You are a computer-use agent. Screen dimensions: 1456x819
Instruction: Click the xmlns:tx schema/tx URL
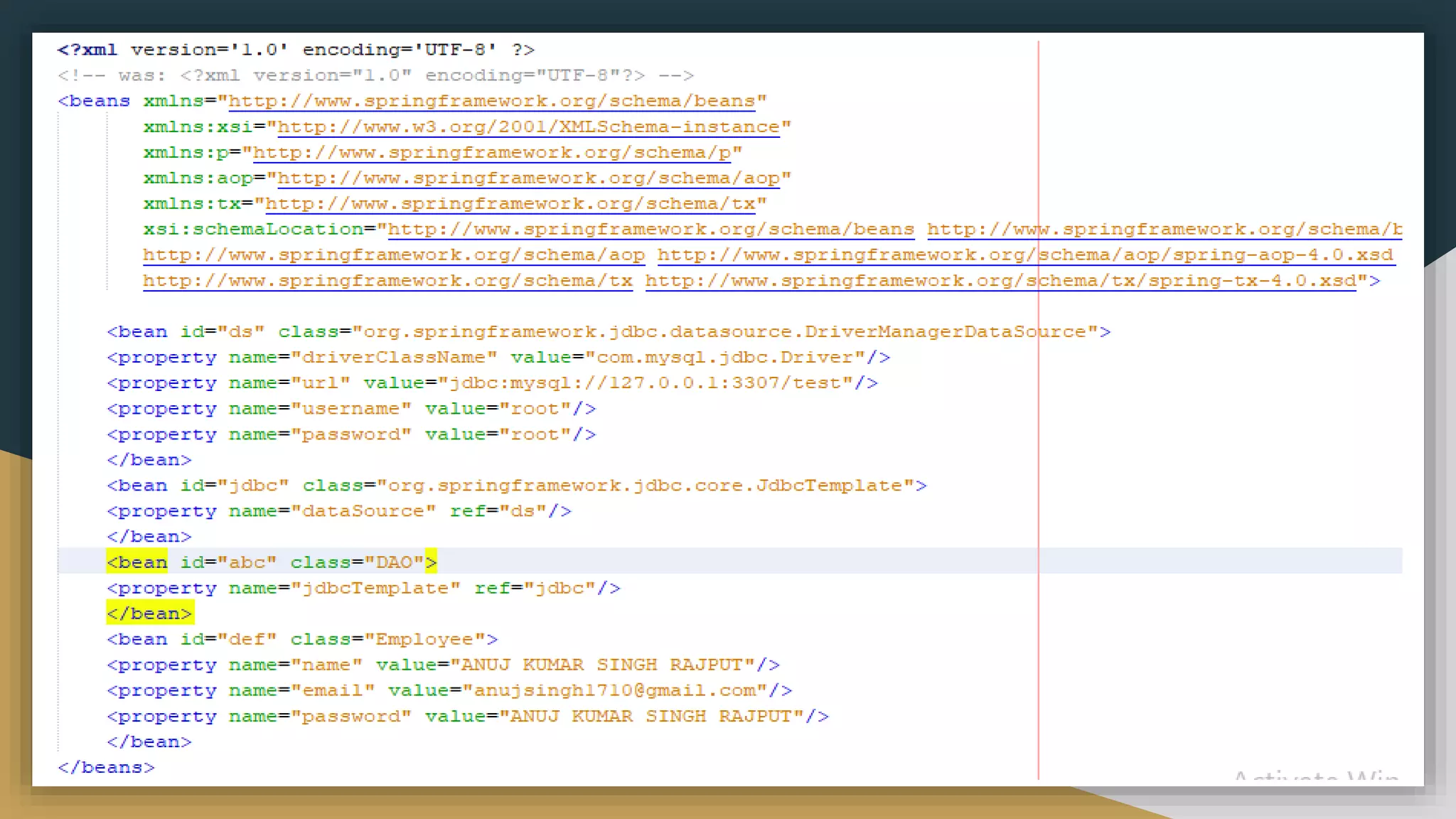(510, 203)
